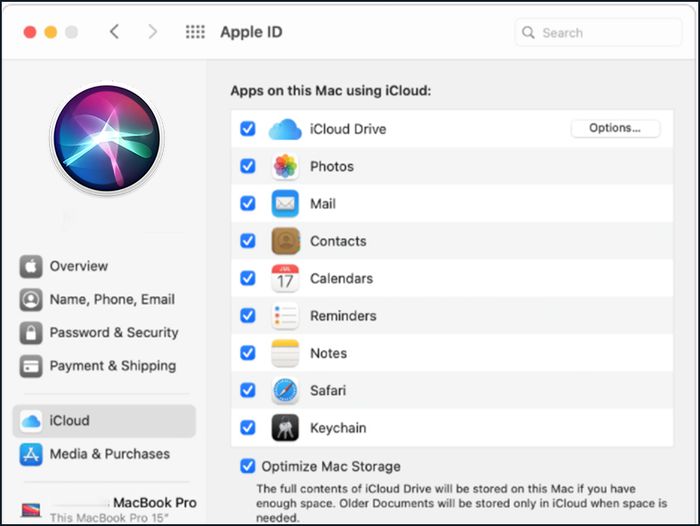700x526 pixels.
Task: Click the Safari compass icon
Action: [285, 391]
